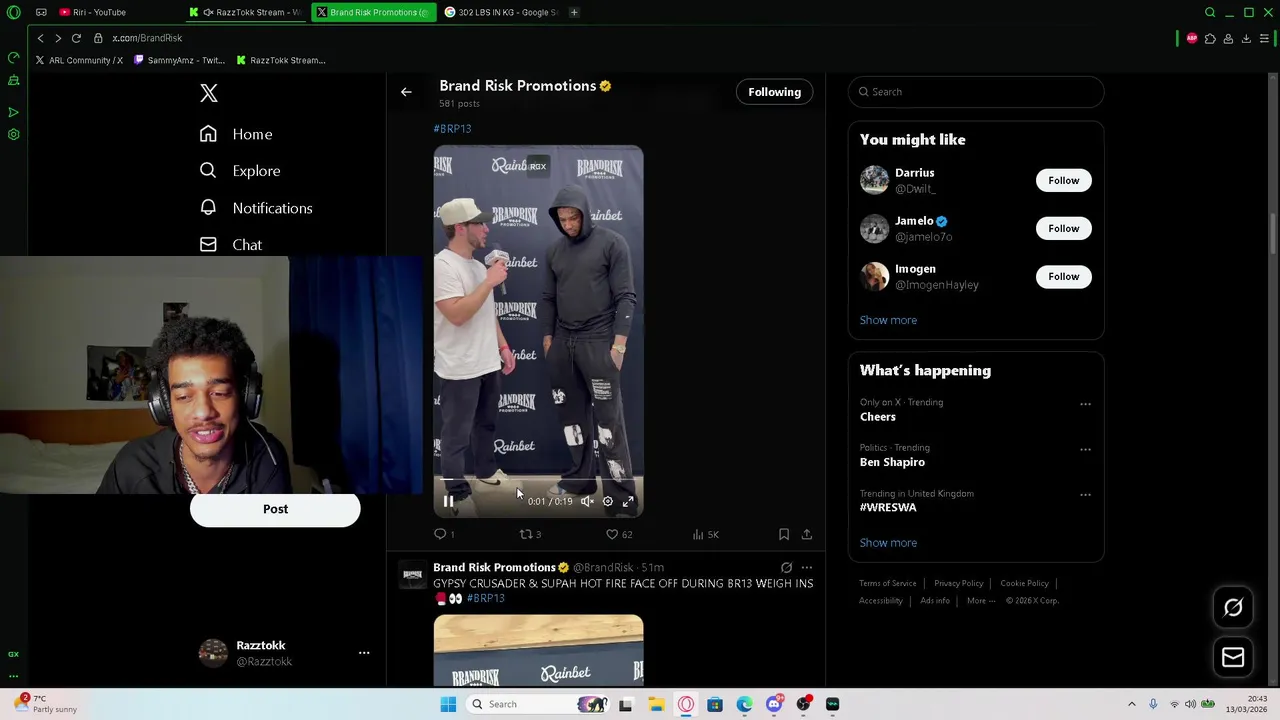This screenshot has height=720, width=1280.
Task: Select the Brand Risk Promotions tab
Action: coord(373,12)
